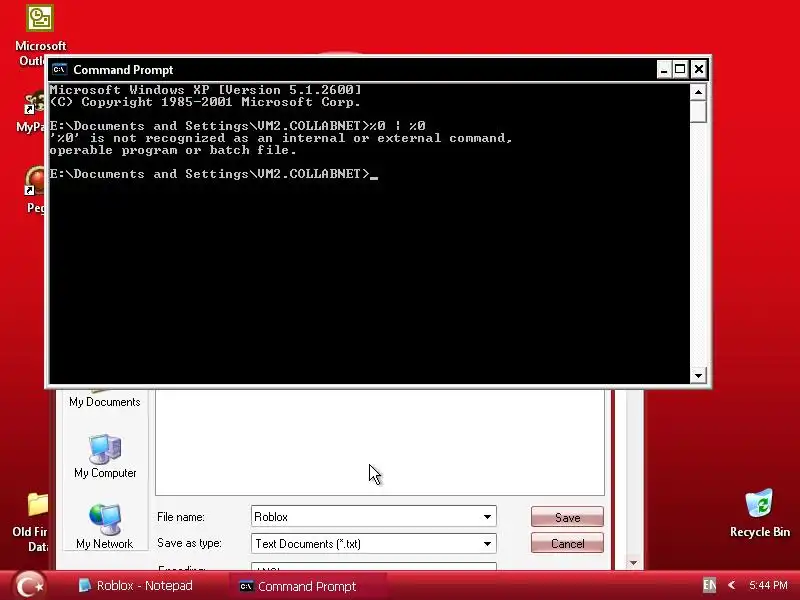The height and width of the screenshot is (600, 800).
Task: Open the Microsoft Outlook desktop icon
Action: coord(40,19)
